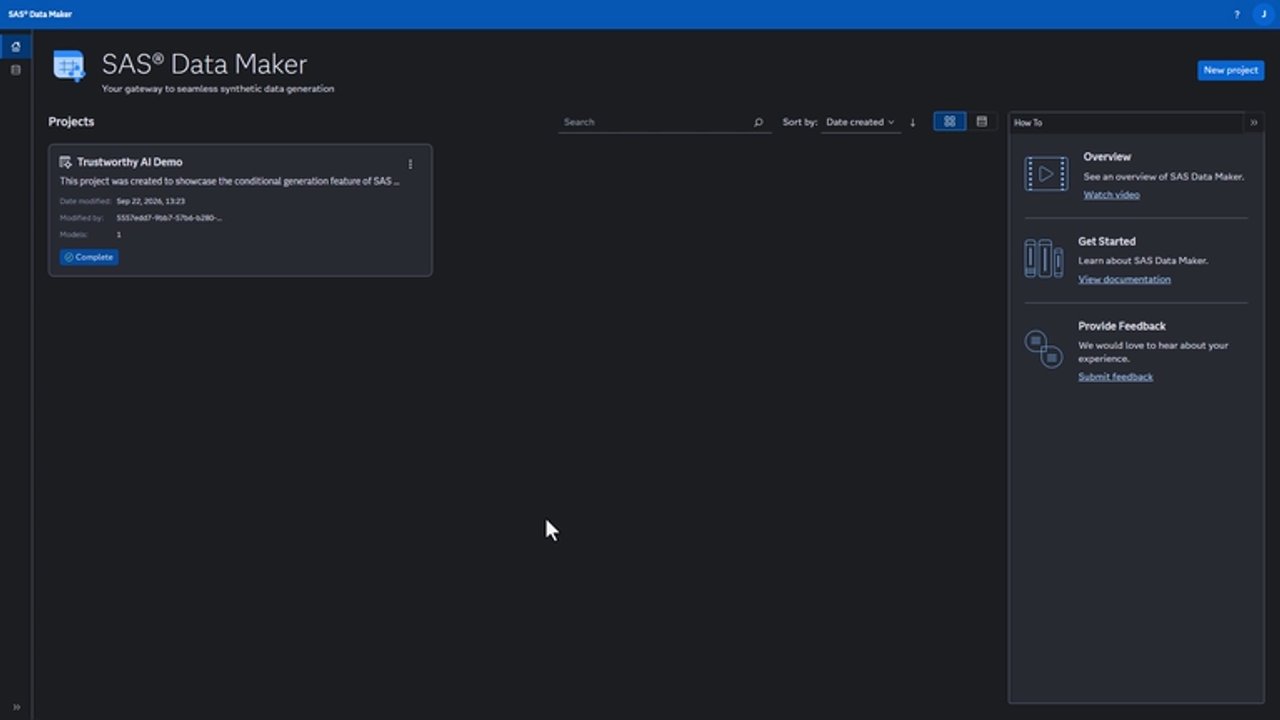Open Trustworthy AI Demo card options menu
The width and height of the screenshot is (1280, 720).
[x=410, y=164]
